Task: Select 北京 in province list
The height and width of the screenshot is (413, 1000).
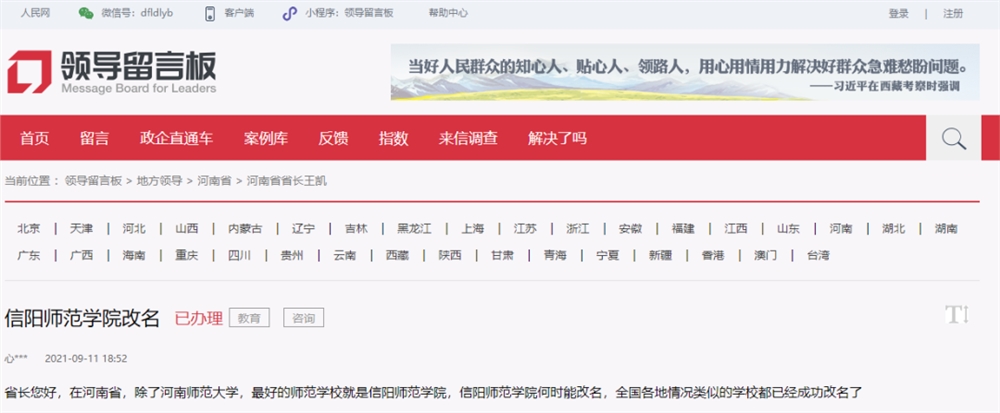Action: pyautogui.click(x=29, y=228)
